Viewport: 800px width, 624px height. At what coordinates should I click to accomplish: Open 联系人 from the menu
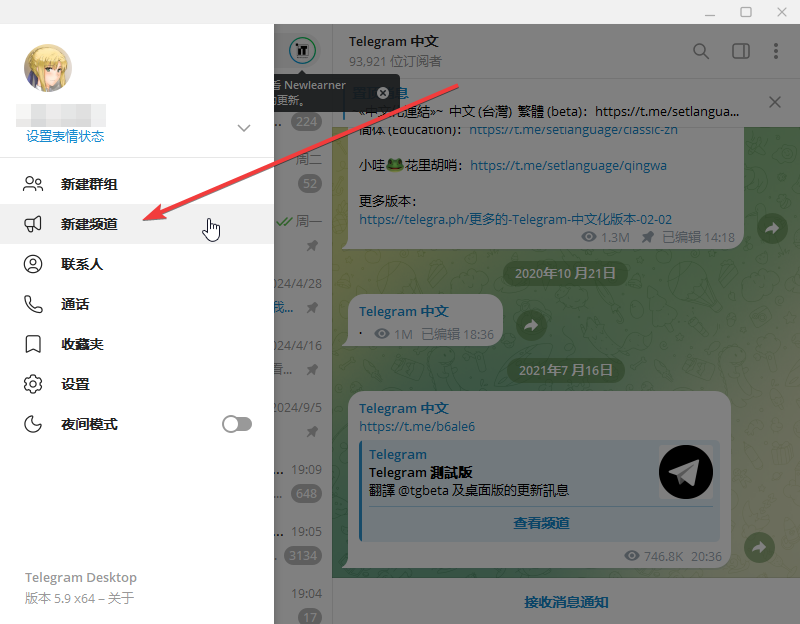click(137, 264)
